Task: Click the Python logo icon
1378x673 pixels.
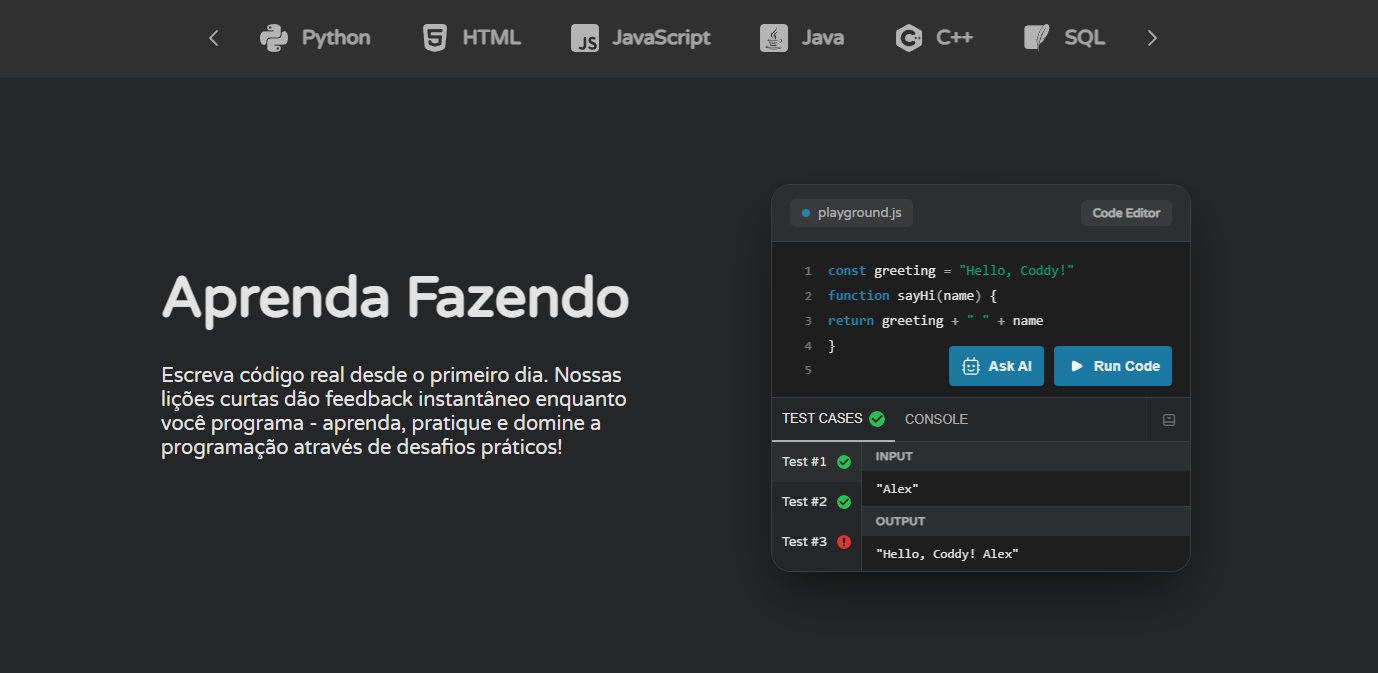Action: pyautogui.click(x=273, y=38)
